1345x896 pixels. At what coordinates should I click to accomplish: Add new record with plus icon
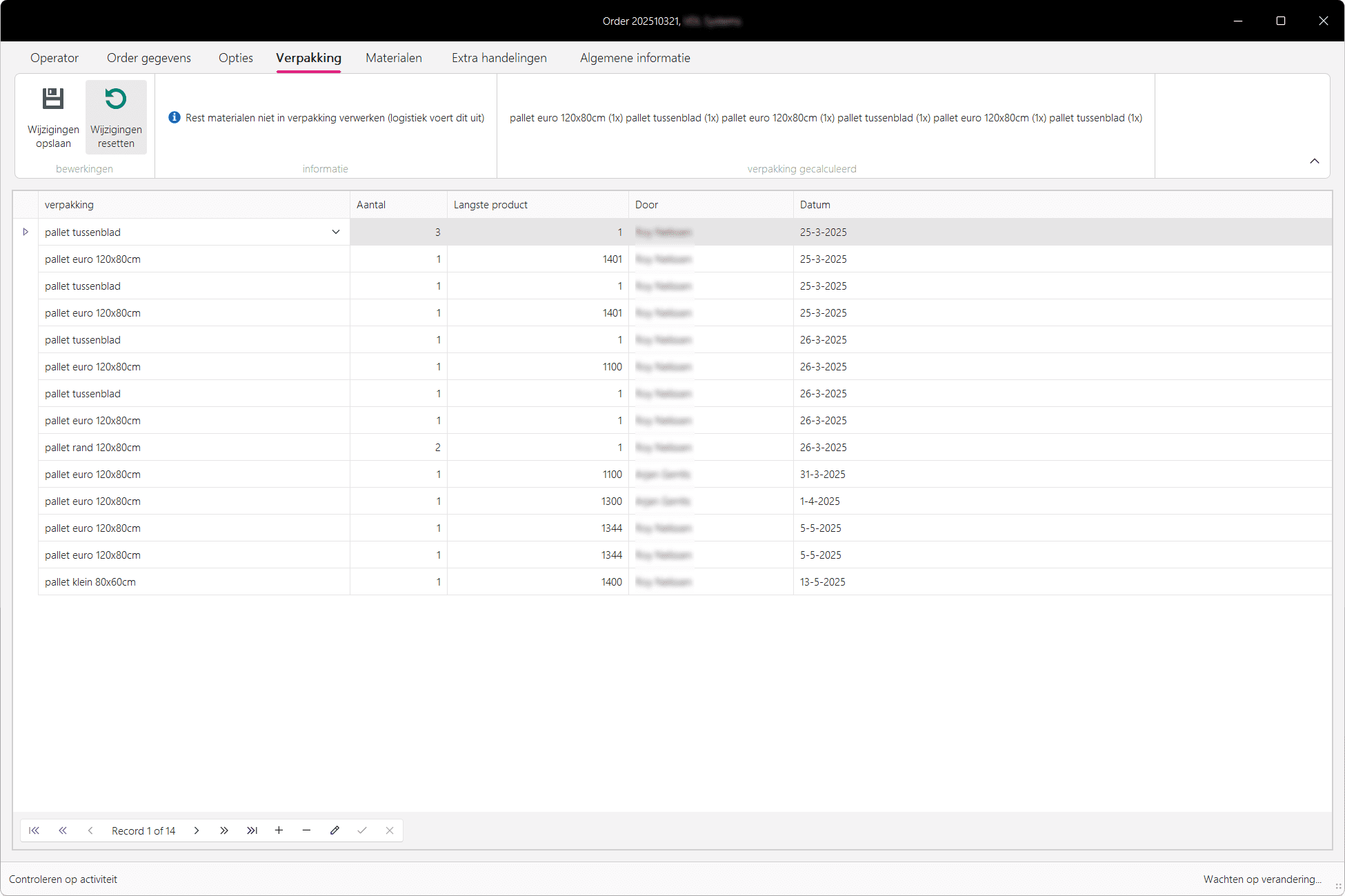pyautogui.click(x=279, y=830)
